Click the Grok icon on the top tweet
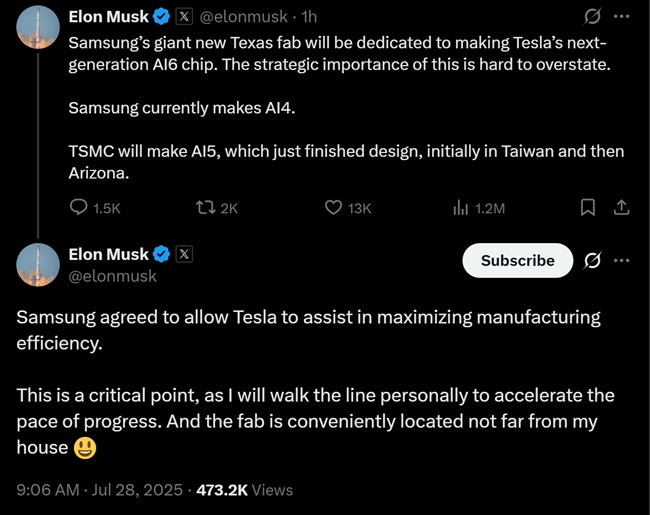Viewport: 650px width, 515px height. tap(592, 17)
